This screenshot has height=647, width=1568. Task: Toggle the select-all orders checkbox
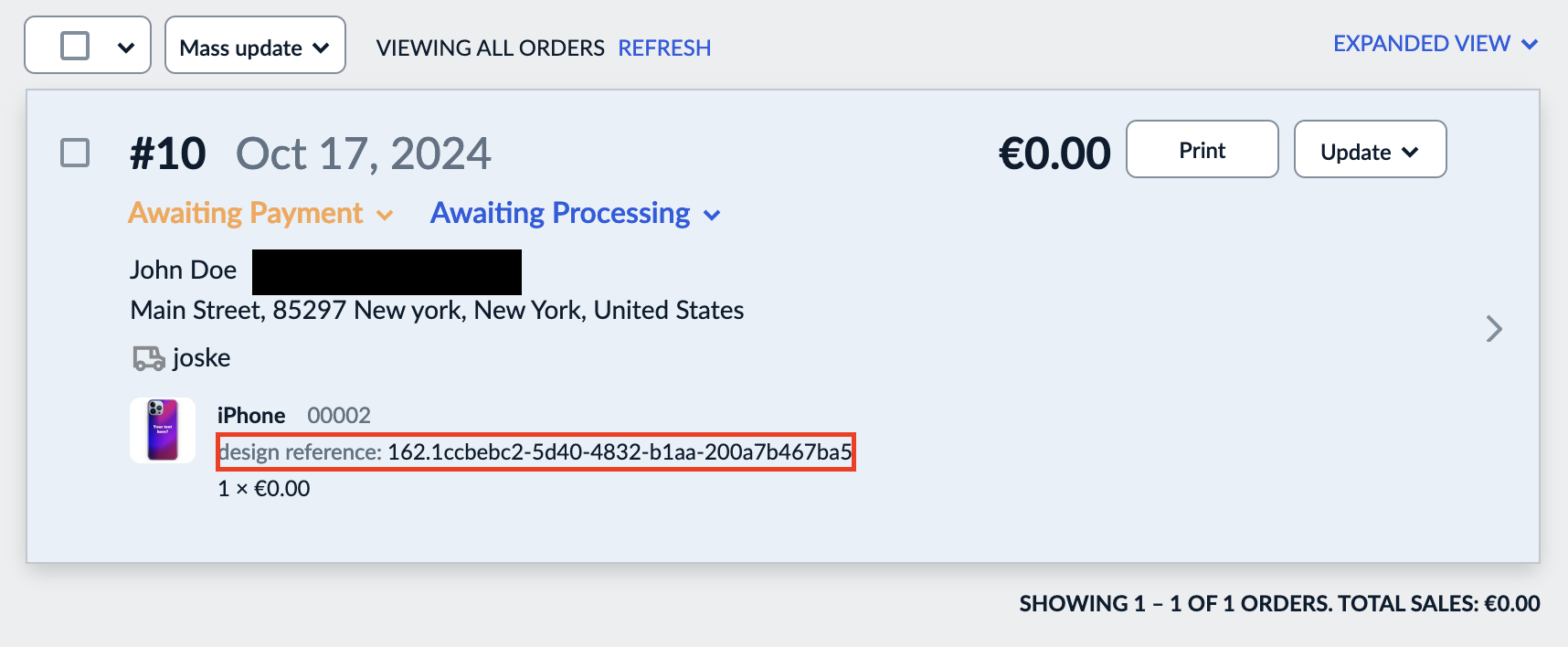coord(75,46)
